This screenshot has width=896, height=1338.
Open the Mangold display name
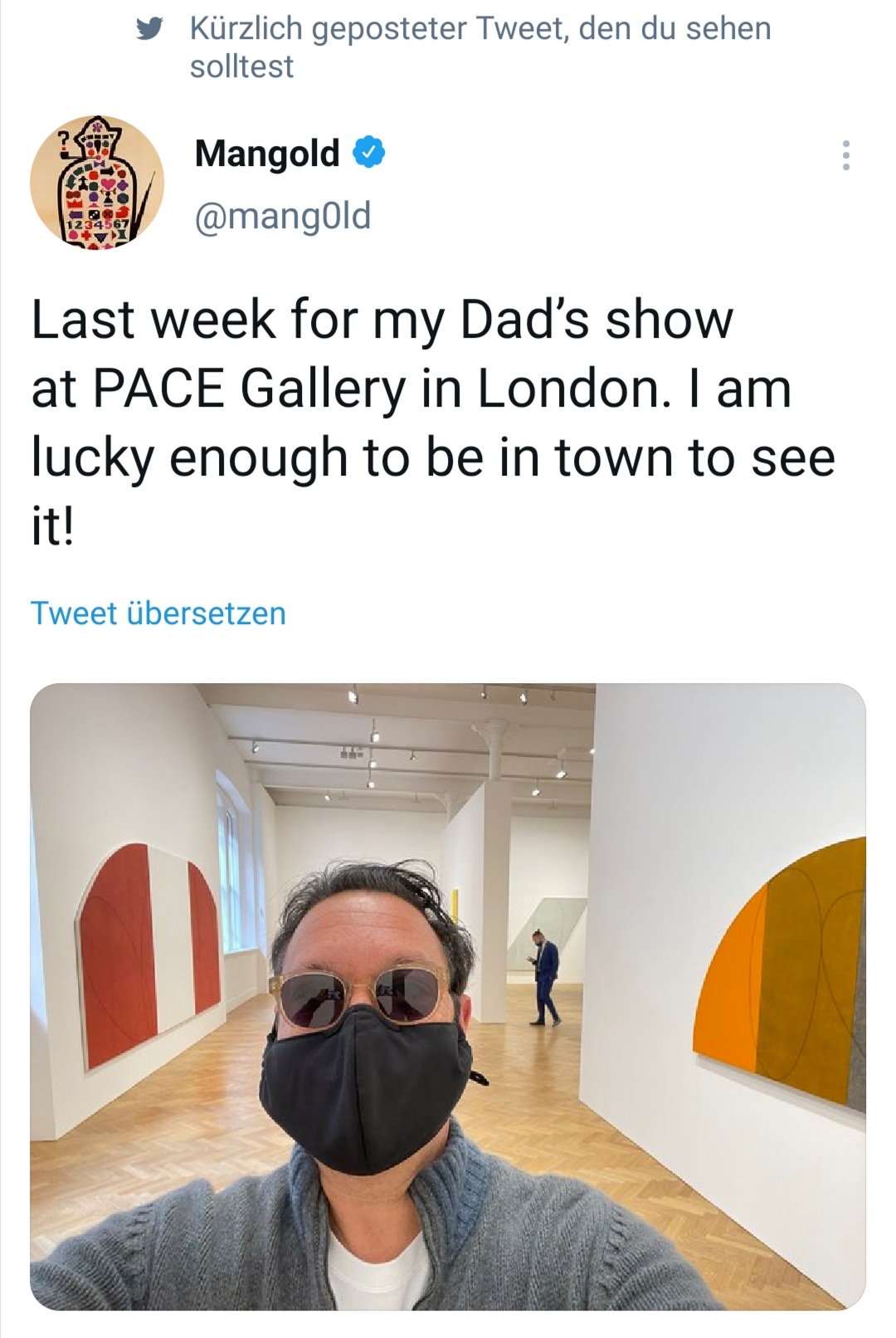pos(267,154)
